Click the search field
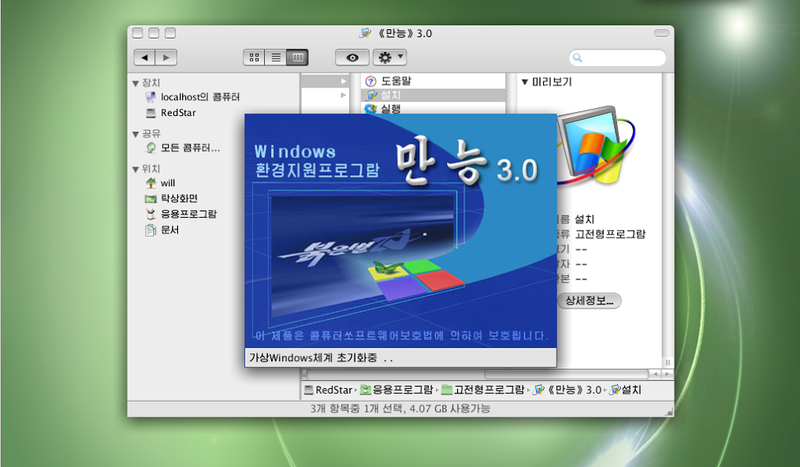The width and height of the screenshot is (800, 467). (x=617, y=57)
